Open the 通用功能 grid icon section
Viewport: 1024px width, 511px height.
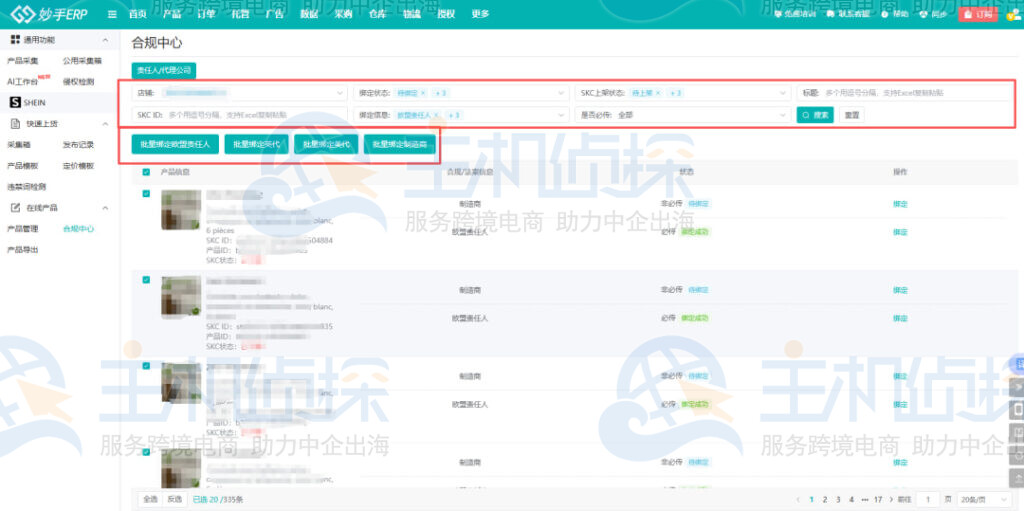tap(15, 40)
